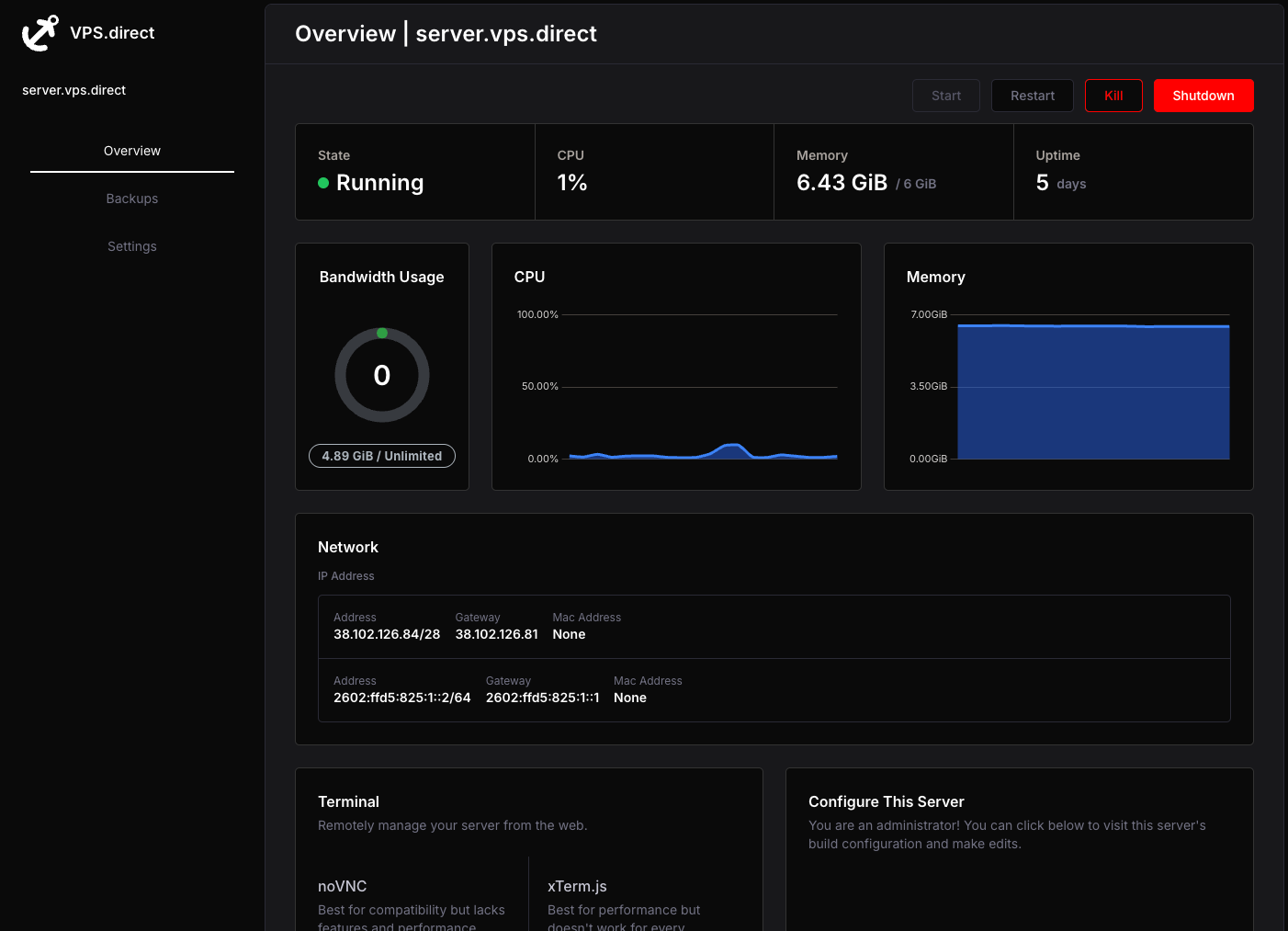This screenshot has width=1288, height=931.
Task: Open the xTerm.js terminal option
Action: coord(577,886)
